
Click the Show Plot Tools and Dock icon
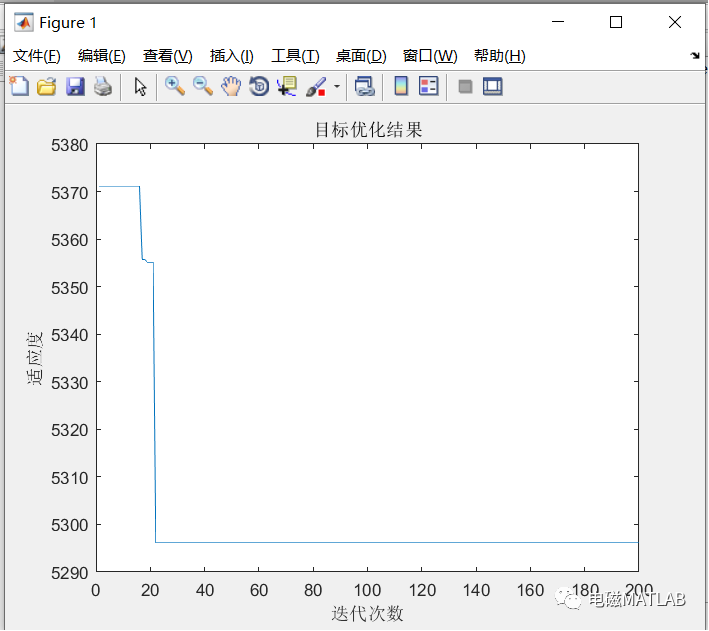pyautogui.click(x=493, y=86)
